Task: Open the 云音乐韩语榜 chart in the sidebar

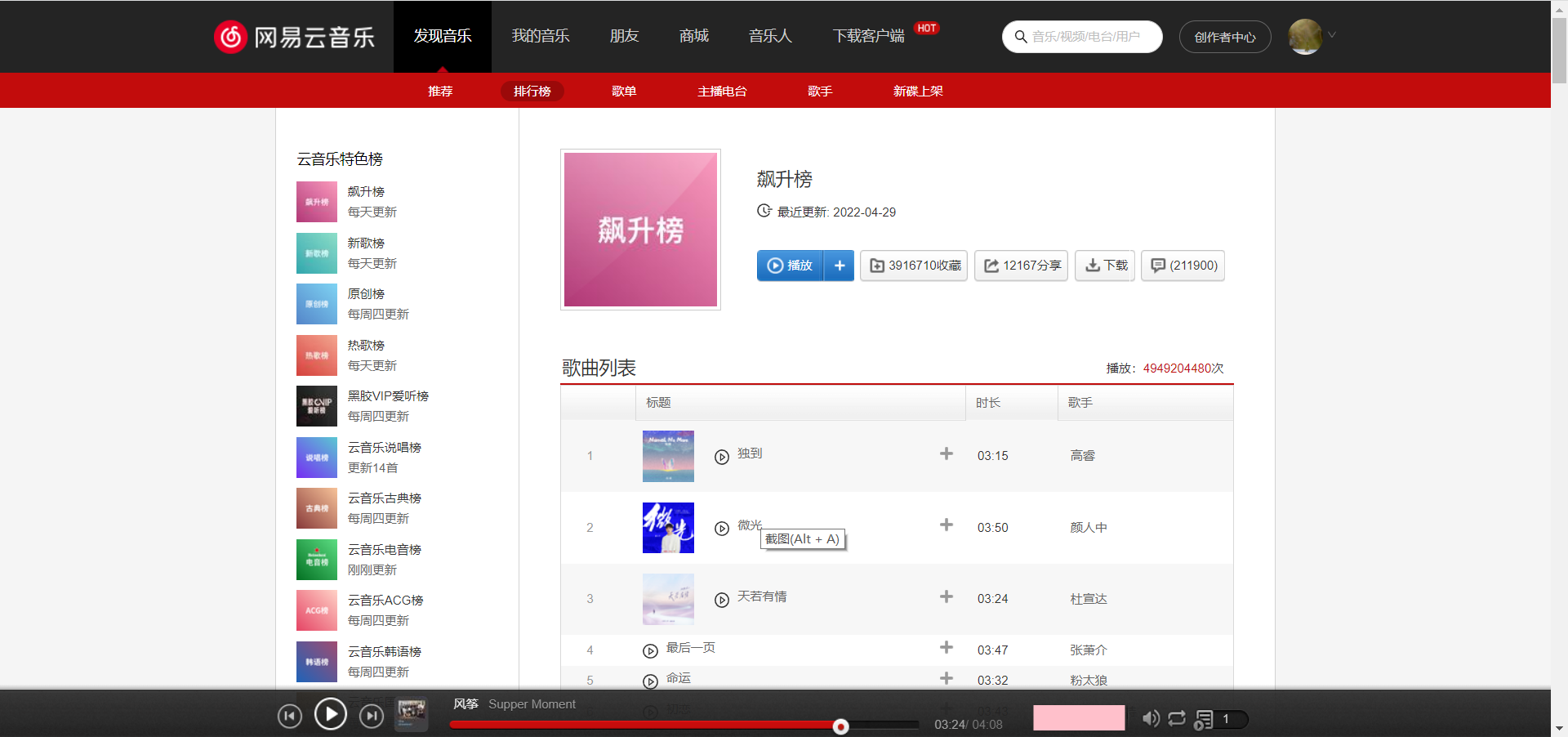Action: coord(385,651)
